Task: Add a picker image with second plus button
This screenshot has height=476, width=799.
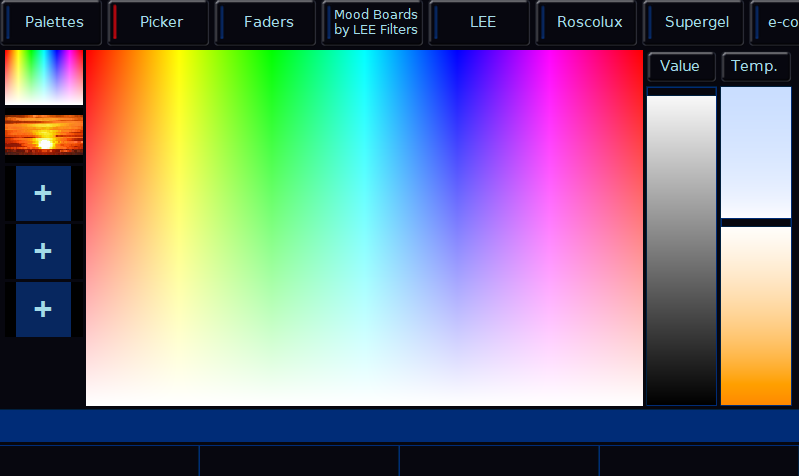Action: (43, 251)
